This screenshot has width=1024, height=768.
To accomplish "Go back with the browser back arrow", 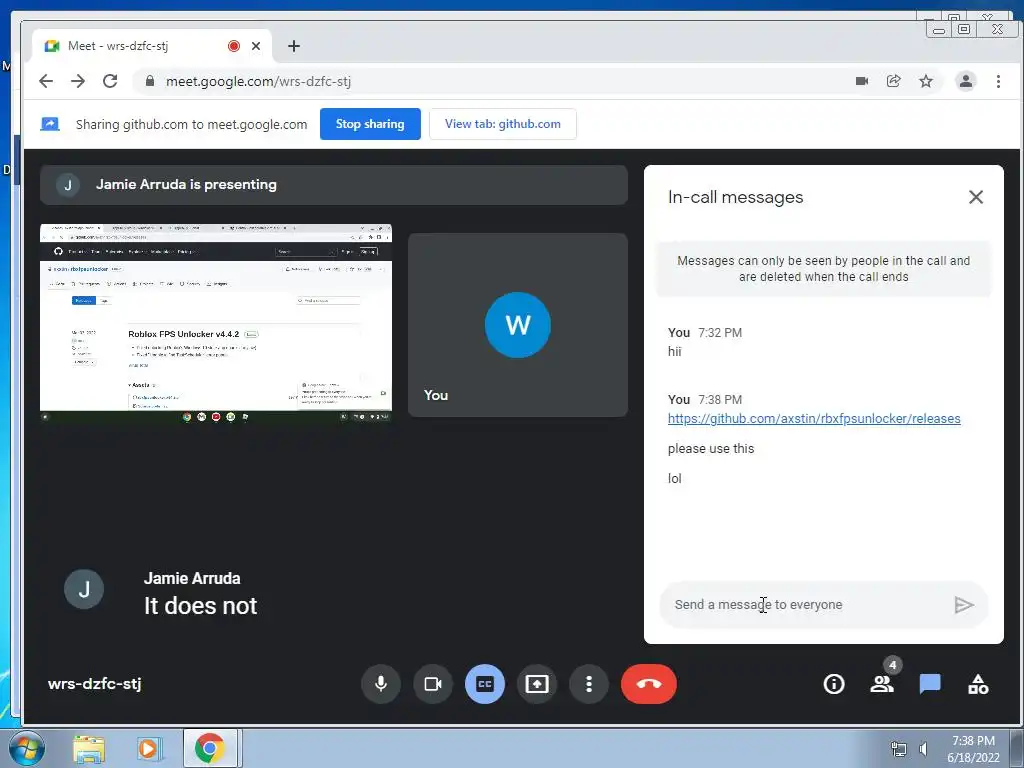I will [x=46, y=81].
